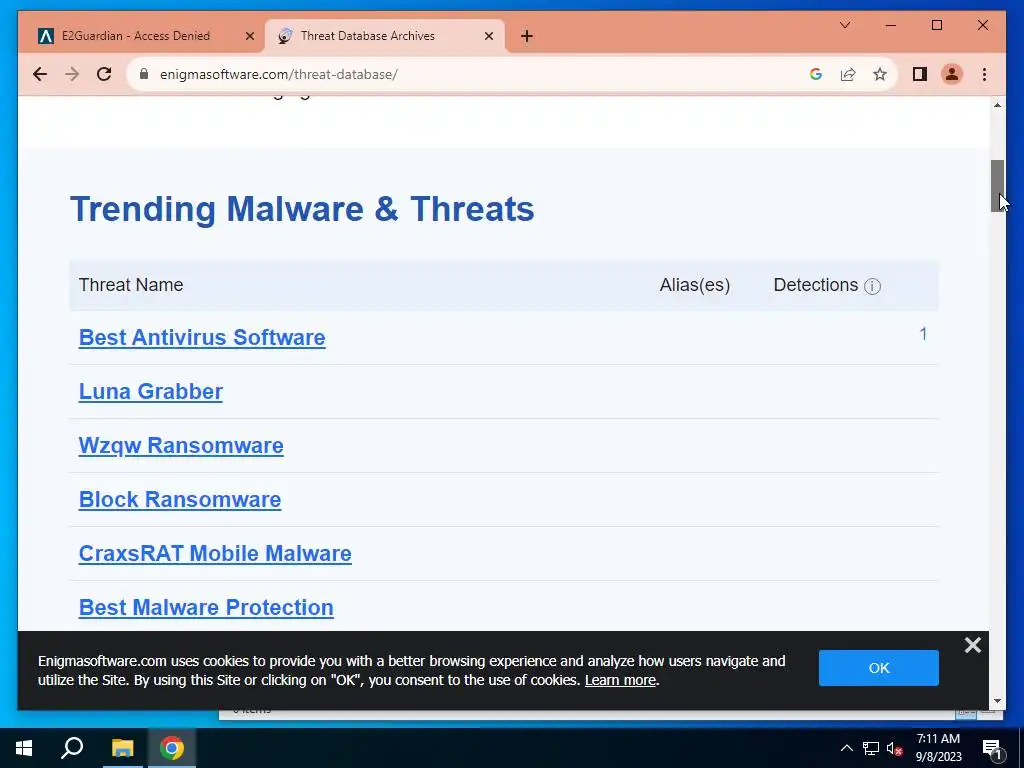Click the muted volume tray icon

point(894,748)
